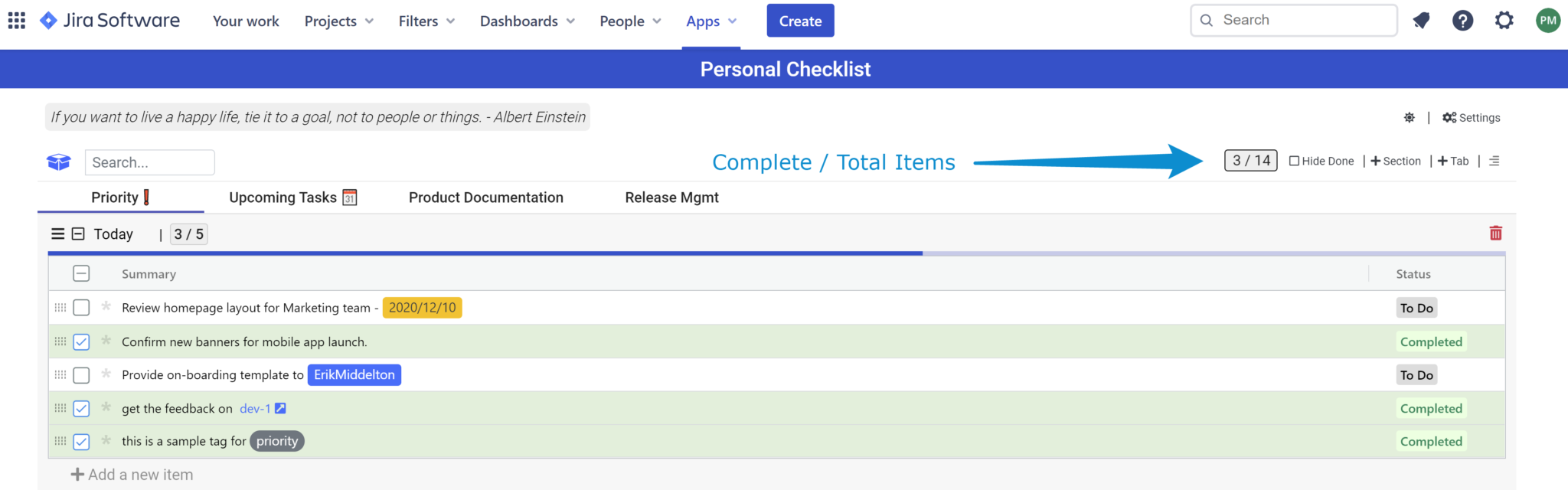This screenshot has height=490, width=1568.
Task: Star the Review homepage layout item
Action: [106, 307]
